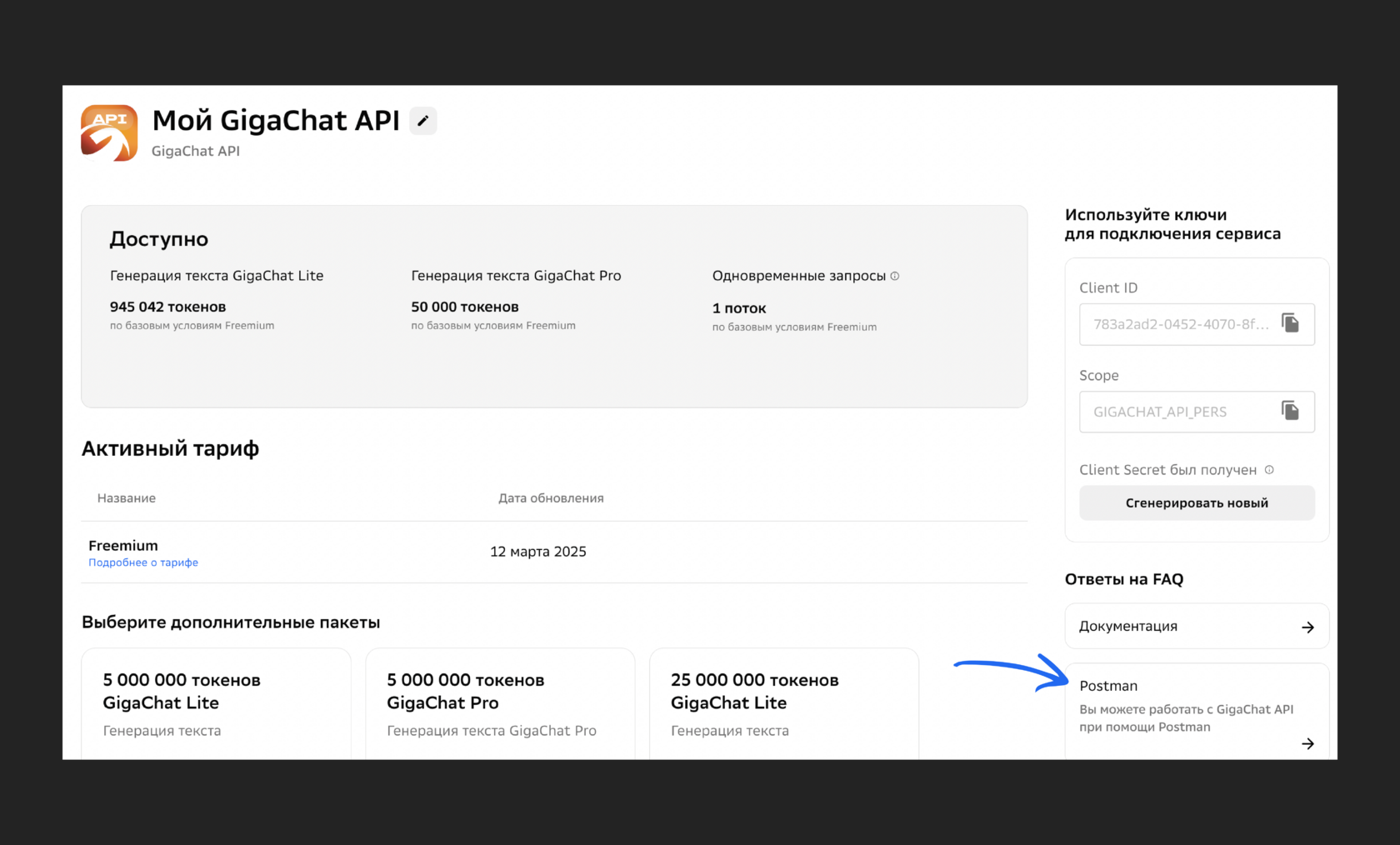The image size is (1400, 845).
Task: Click the 945 042 токенов value
Action: (x=167, y=307)
